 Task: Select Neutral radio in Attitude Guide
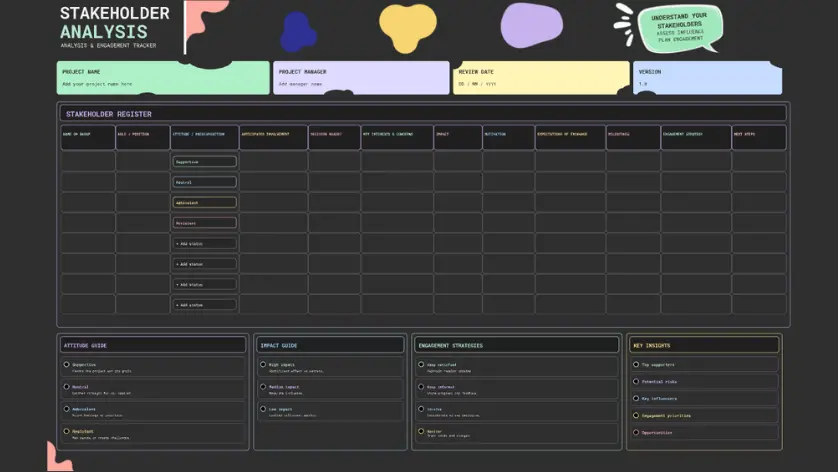67,386
